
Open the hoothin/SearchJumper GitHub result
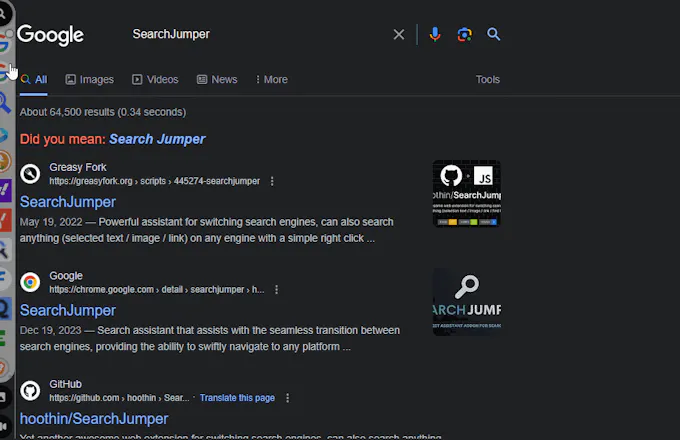94,419
